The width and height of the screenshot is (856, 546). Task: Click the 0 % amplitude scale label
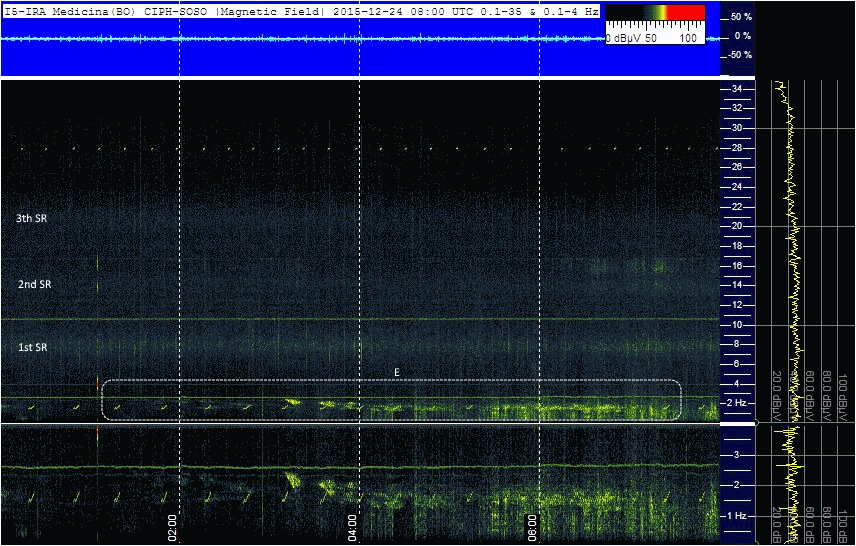743,36
